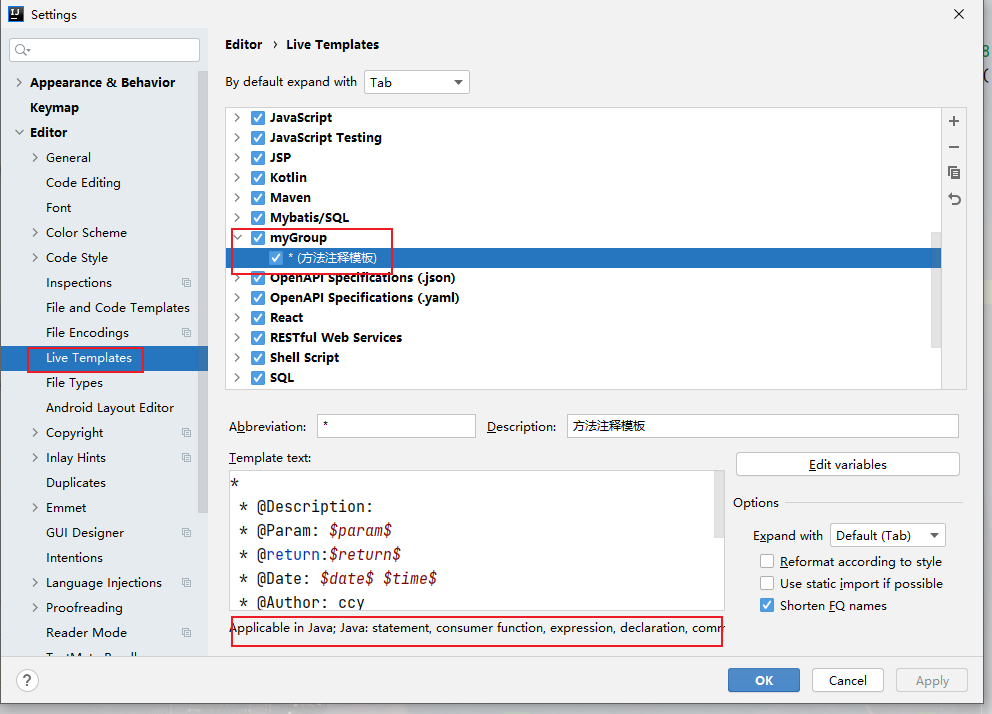Open Android Layout Editor settings
The width and height of the screenshot is (992, 714).
(x=109, y=408)
